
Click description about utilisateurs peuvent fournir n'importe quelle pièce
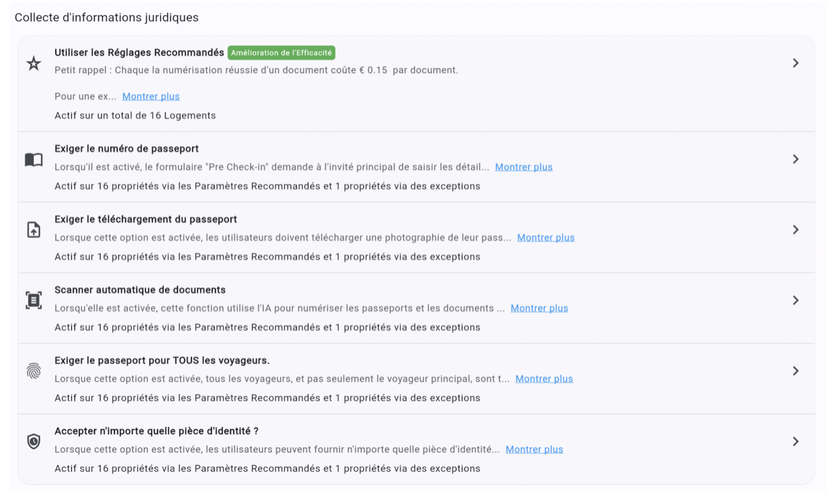(x=277, y=450)
